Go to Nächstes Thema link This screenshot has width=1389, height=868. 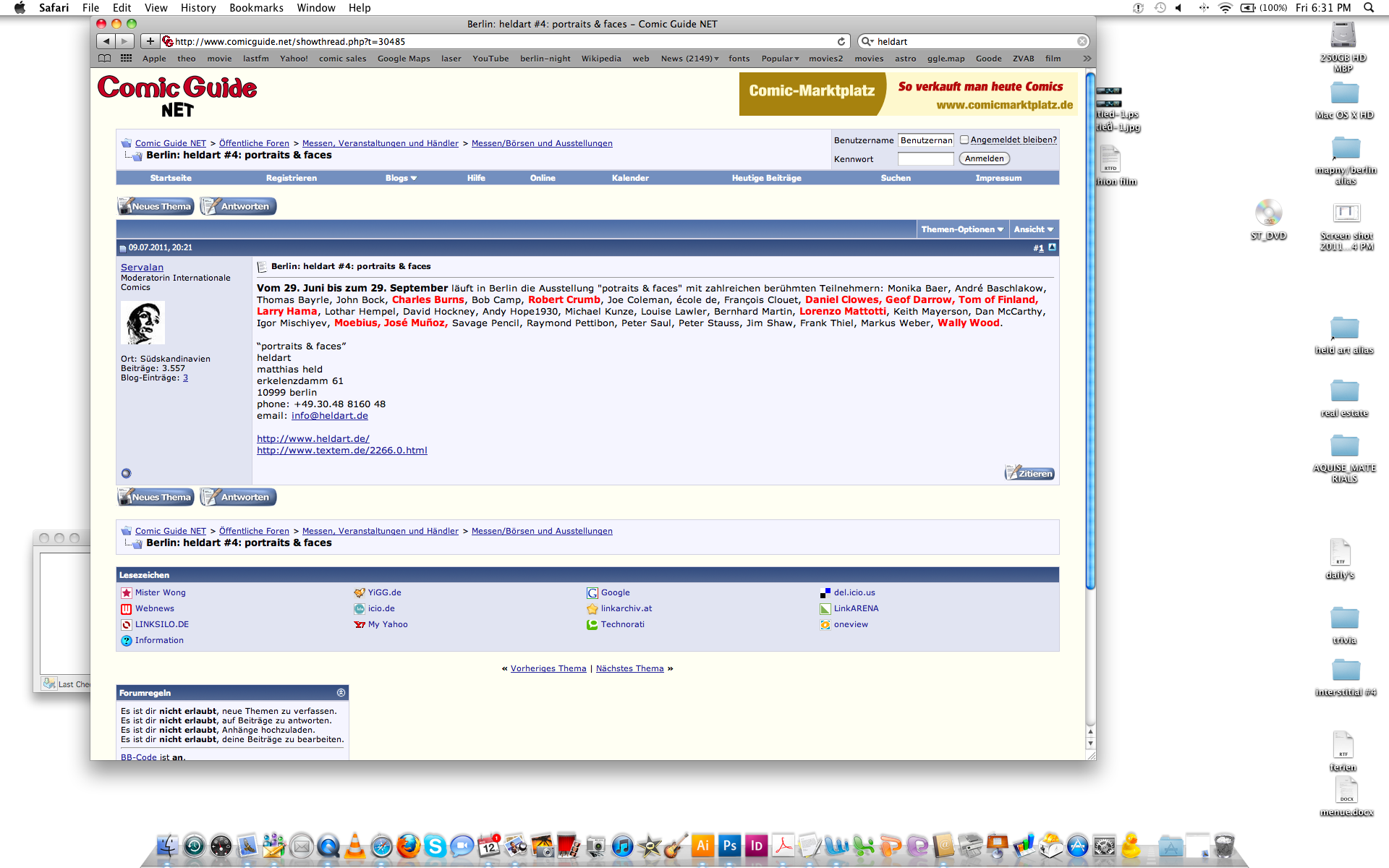(x=629, y=668)
